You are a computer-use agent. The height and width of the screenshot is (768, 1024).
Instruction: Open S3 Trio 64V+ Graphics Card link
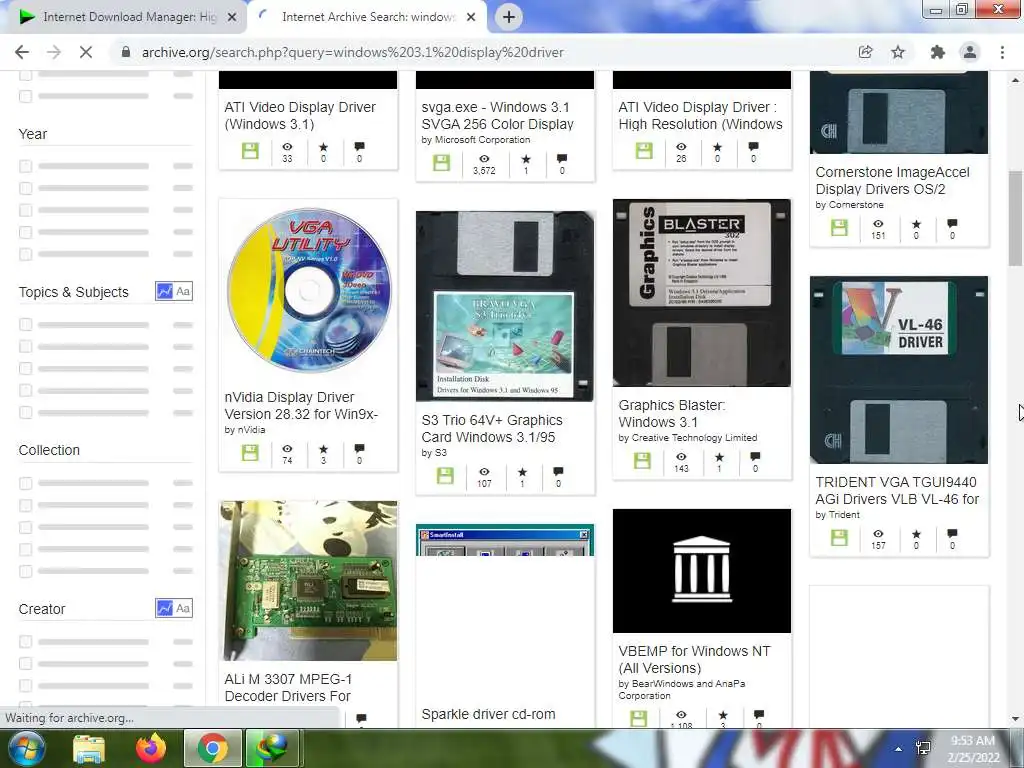[x=492, y=428]
